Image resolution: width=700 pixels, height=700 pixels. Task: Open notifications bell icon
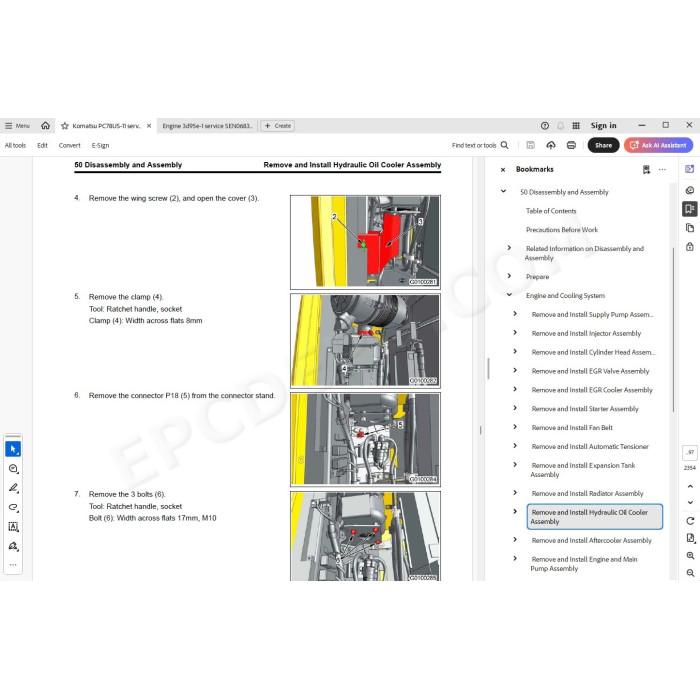click(561, 126)
